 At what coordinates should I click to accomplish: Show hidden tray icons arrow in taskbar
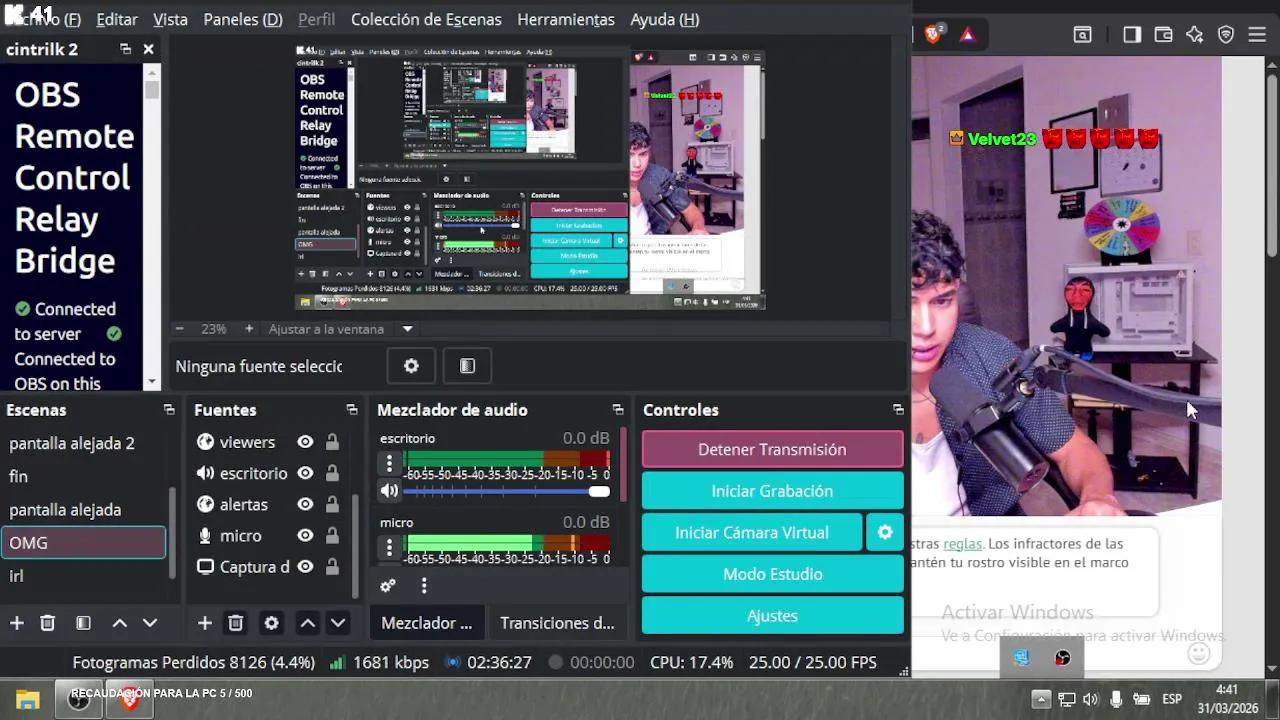[1041, 699]
